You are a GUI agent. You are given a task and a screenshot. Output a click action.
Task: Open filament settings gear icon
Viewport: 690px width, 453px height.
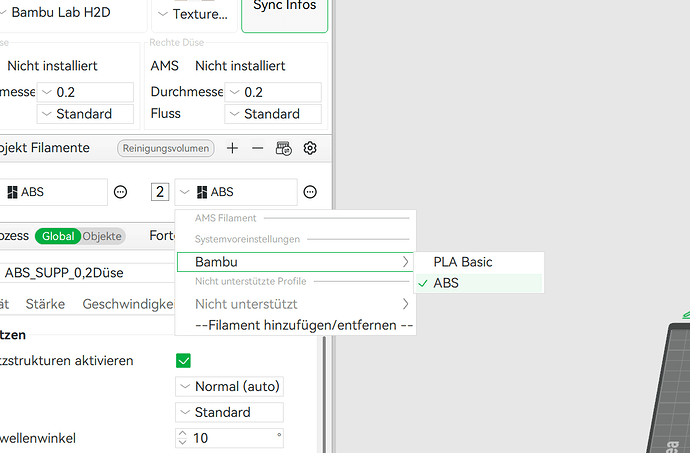pos(310,148)
